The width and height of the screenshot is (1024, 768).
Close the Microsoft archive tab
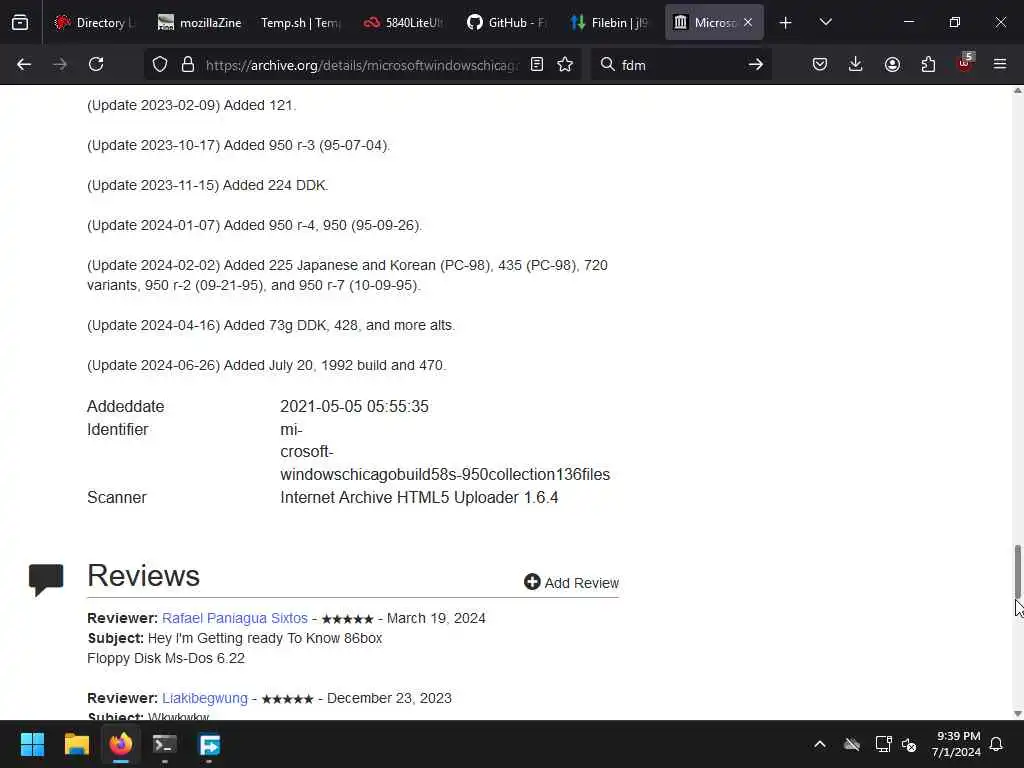[748, 22]
